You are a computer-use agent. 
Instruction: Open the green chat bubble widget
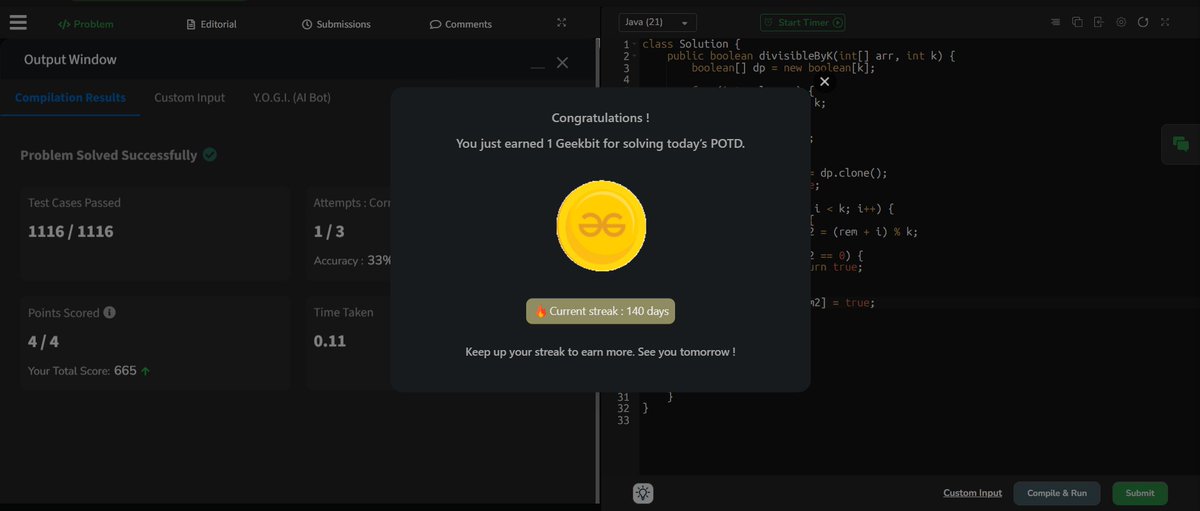tap(1181, 144)
